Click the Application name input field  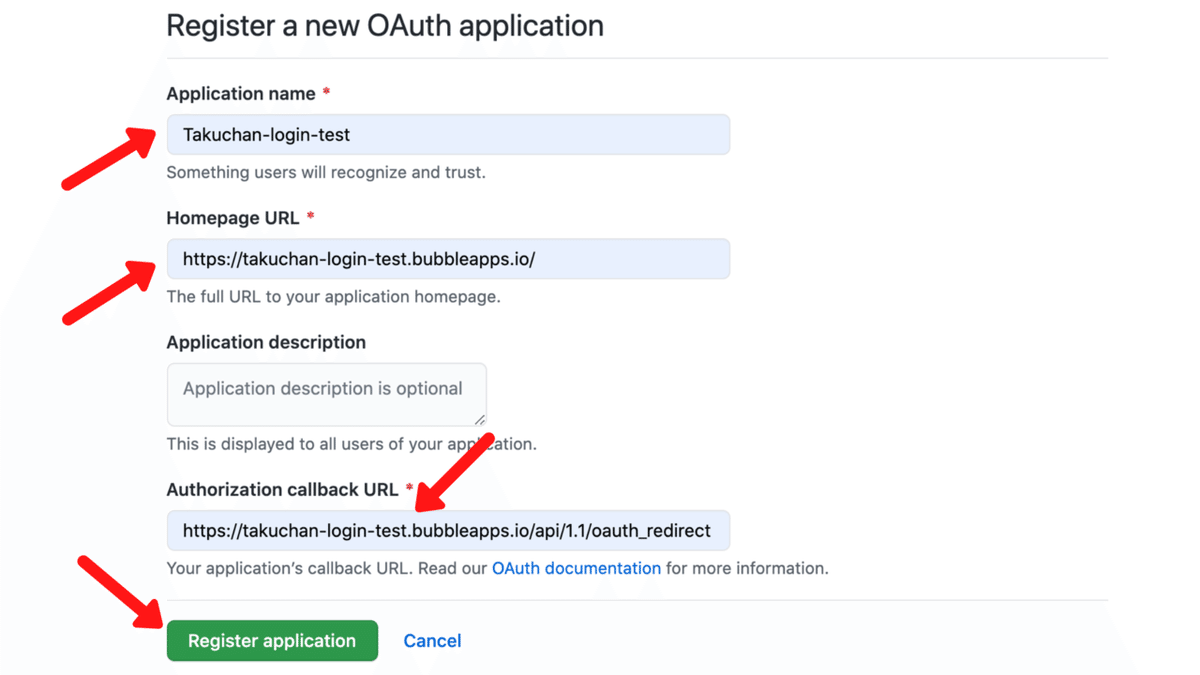coord(448,135)
